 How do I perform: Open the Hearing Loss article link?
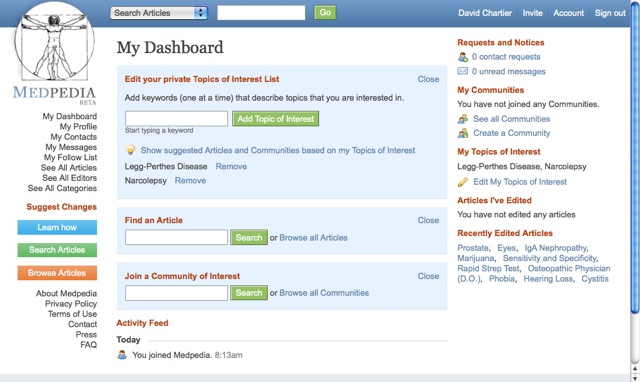coord(549,279)
